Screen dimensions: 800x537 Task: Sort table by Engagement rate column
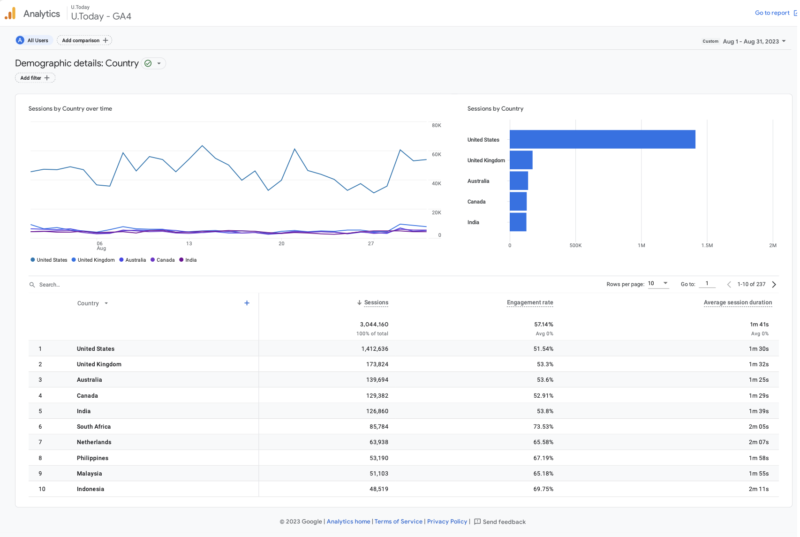(530, 303)
